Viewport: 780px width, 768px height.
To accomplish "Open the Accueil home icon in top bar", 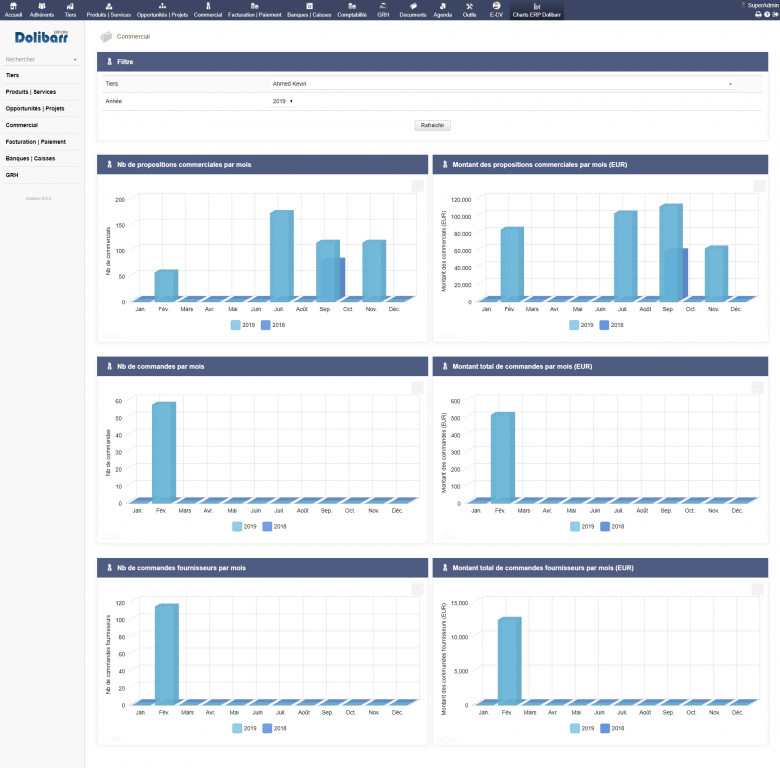I will pos(13,6).
